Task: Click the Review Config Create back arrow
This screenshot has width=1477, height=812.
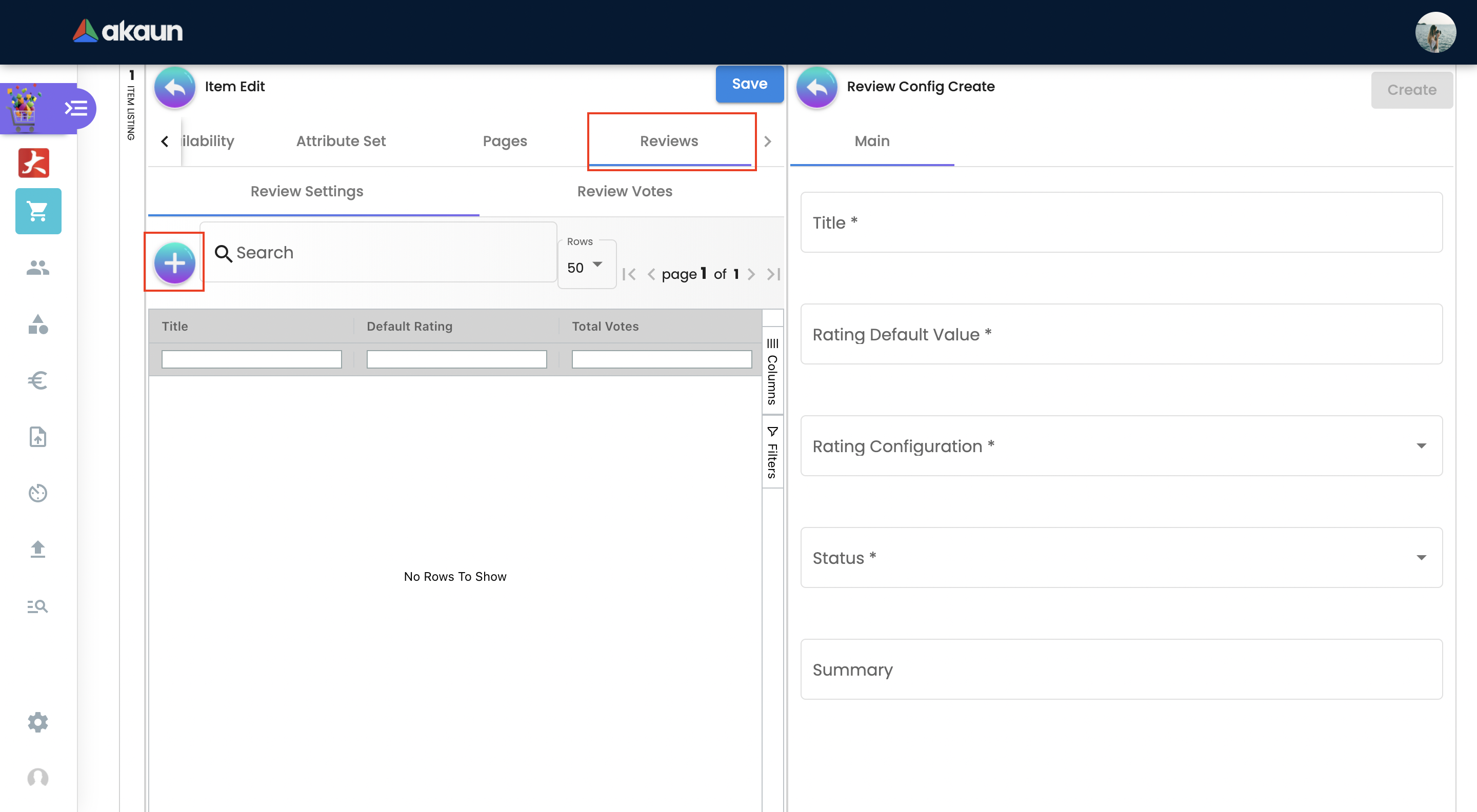Action: click(x=816, y=87)
